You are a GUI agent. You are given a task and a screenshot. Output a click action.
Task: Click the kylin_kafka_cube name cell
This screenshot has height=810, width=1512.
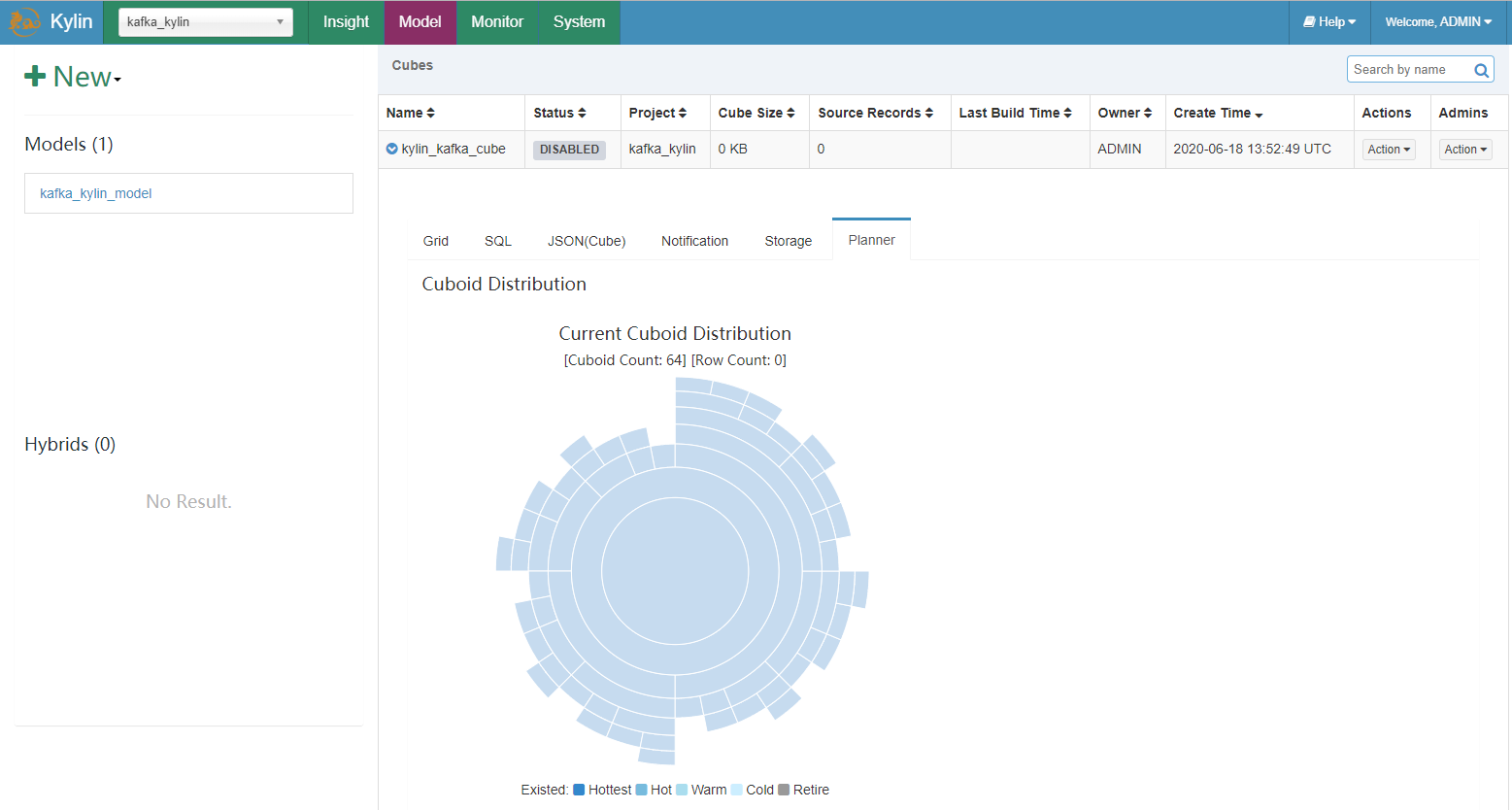point(454,149)
